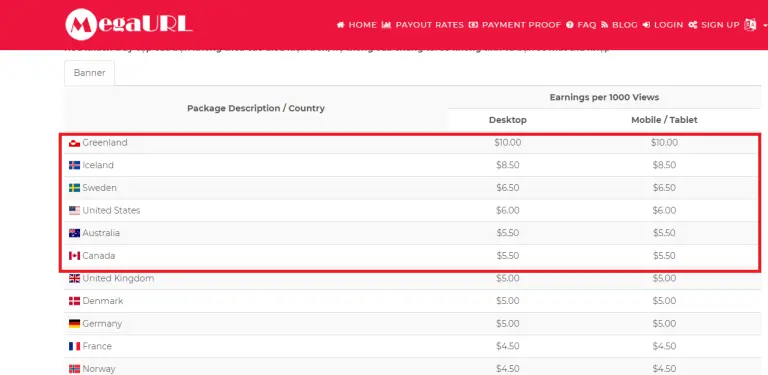The width and height of the screenshot is (768, 375).
Task: Click Canada Mobile / Tablet rate $5.50
Action: pyautogui.click(x=664, y=256)
